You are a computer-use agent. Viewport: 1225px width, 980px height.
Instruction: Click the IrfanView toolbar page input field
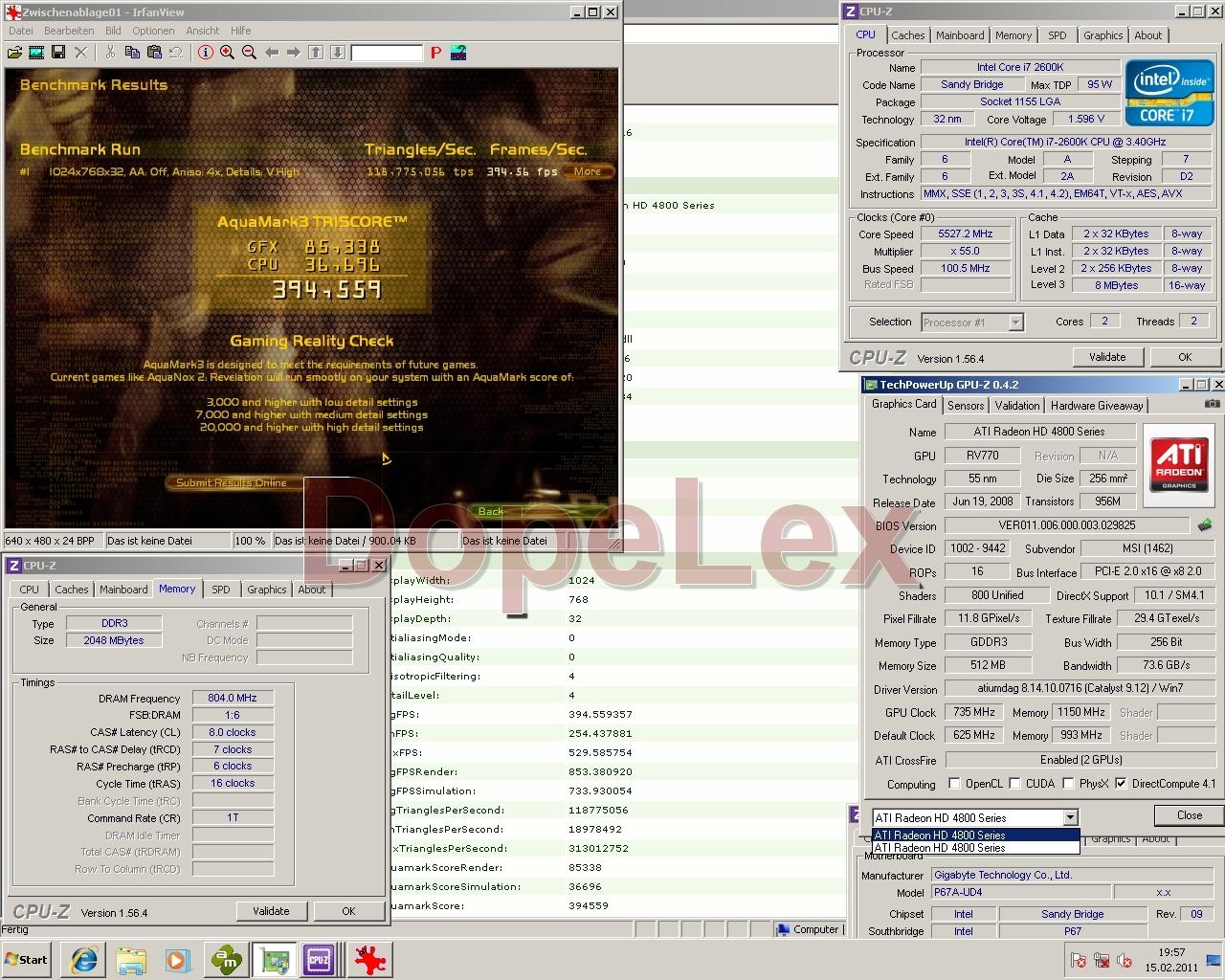click(387, 53)
